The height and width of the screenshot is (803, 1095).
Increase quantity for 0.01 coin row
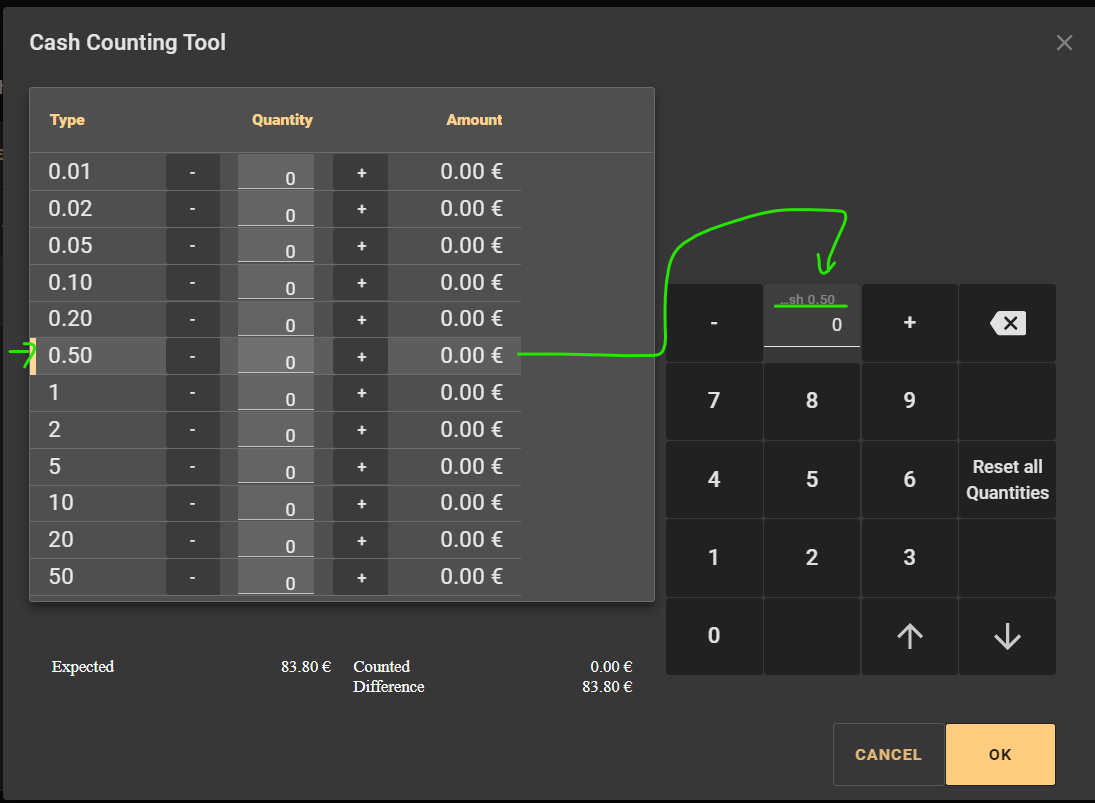click(x=361, y=173)
